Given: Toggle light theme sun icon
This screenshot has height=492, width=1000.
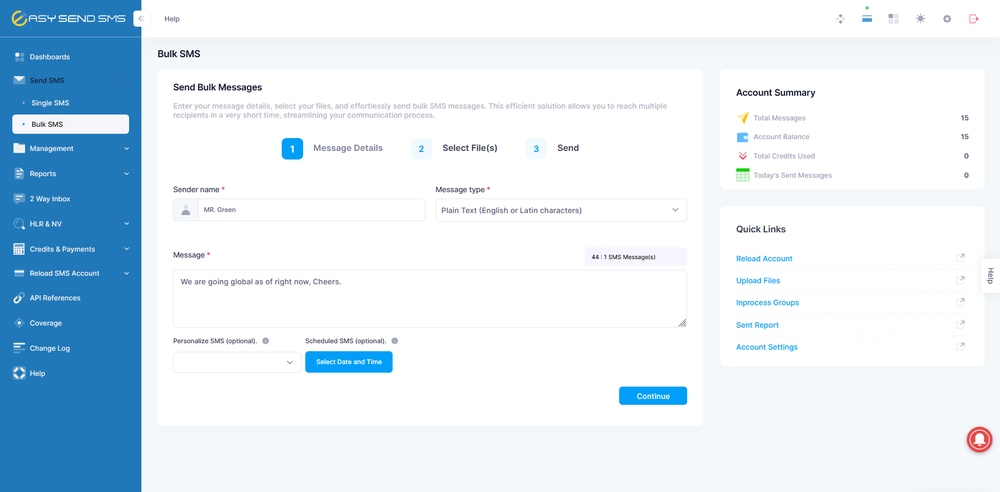Looking at the screenshot, I should pos(920,19).
